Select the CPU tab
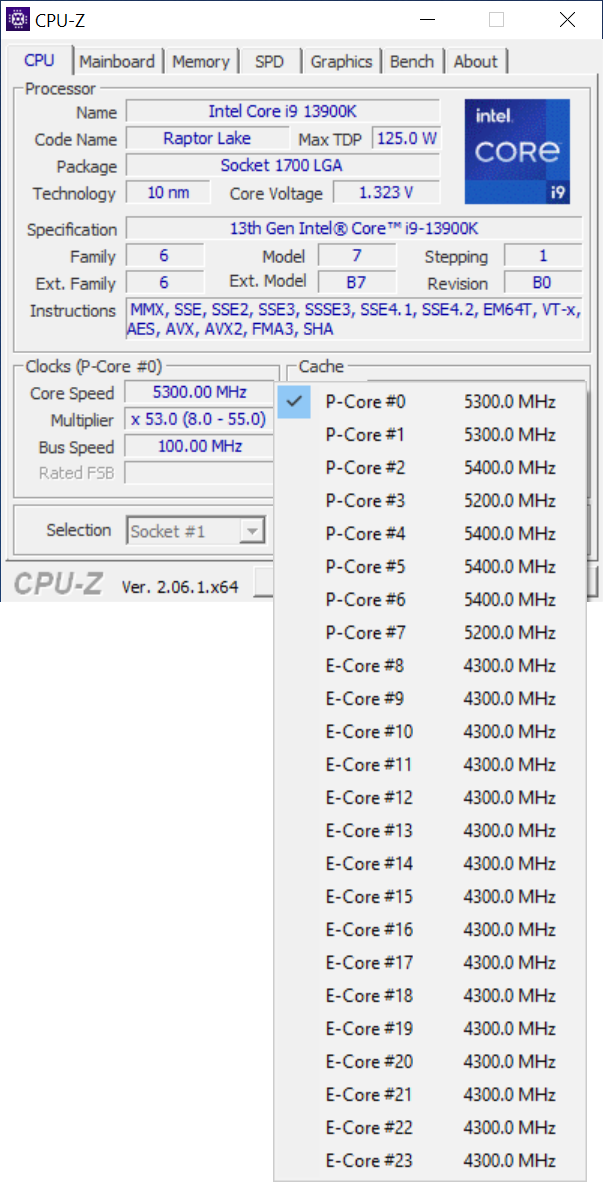 coord(39,60)
